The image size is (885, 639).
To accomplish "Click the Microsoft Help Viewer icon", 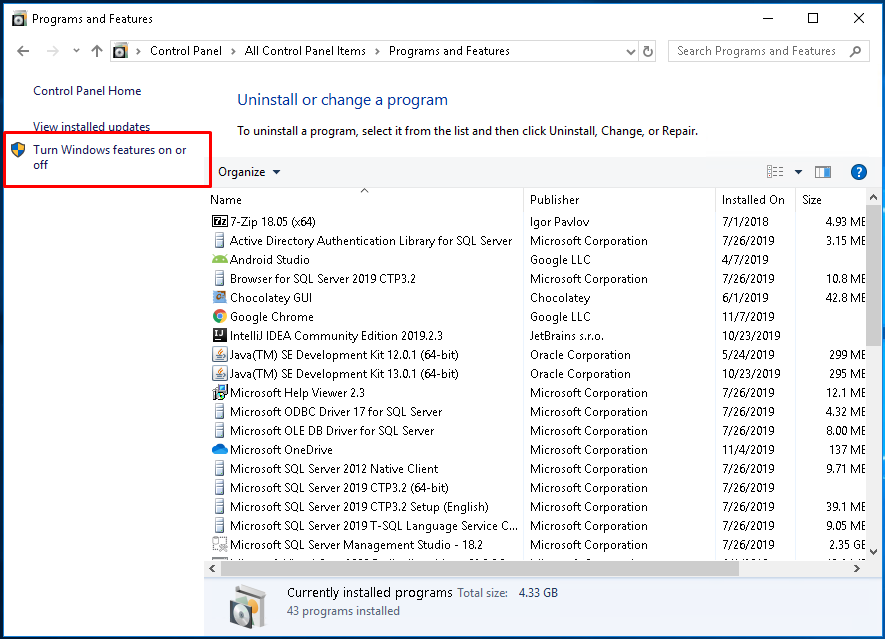I will 220,392.
